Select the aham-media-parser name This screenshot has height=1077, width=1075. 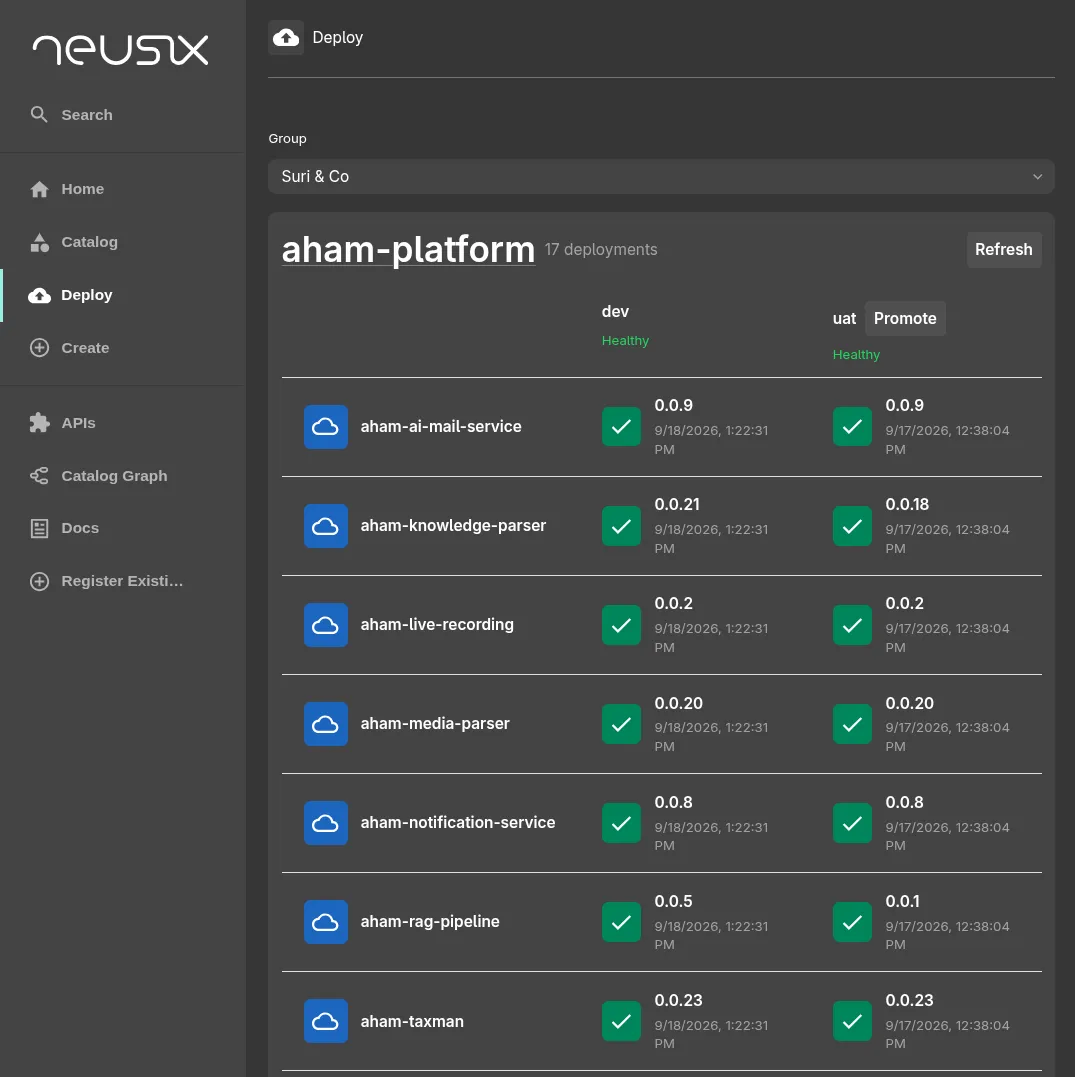click(x=435, y=723)
